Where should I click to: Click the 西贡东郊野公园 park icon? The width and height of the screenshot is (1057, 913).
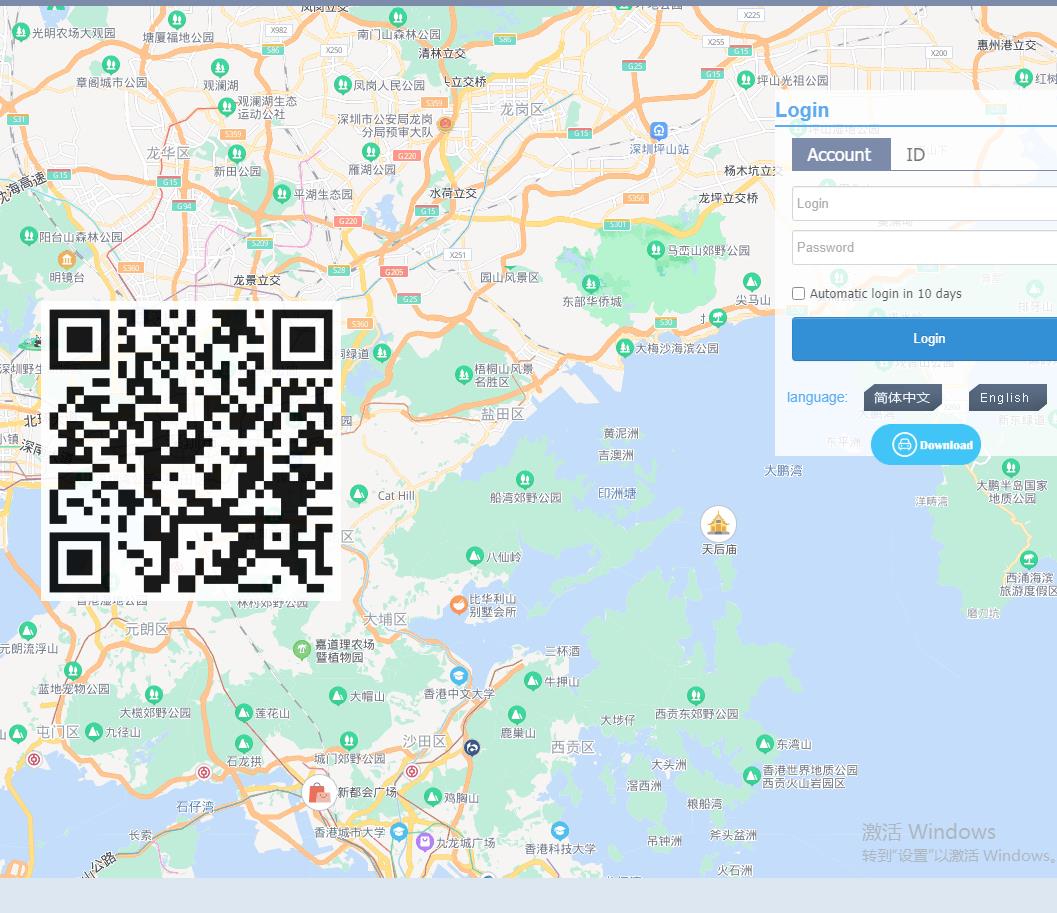point(696,695)
